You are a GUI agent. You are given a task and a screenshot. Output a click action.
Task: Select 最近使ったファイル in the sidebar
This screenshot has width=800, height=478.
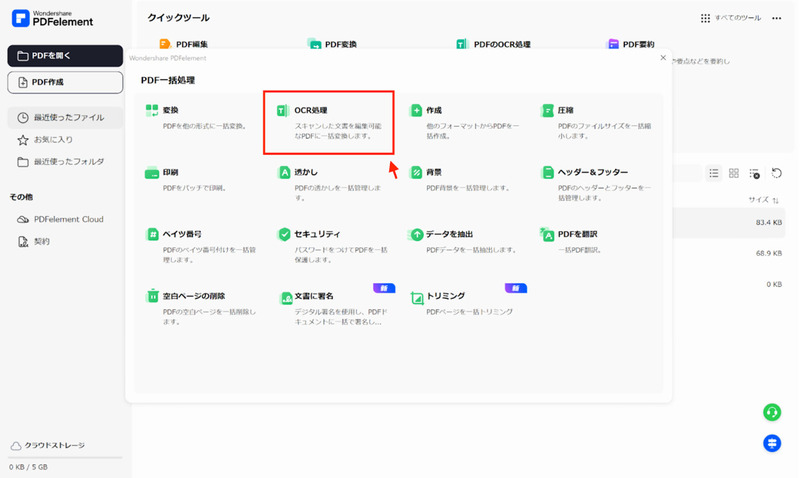coord(65,117)
